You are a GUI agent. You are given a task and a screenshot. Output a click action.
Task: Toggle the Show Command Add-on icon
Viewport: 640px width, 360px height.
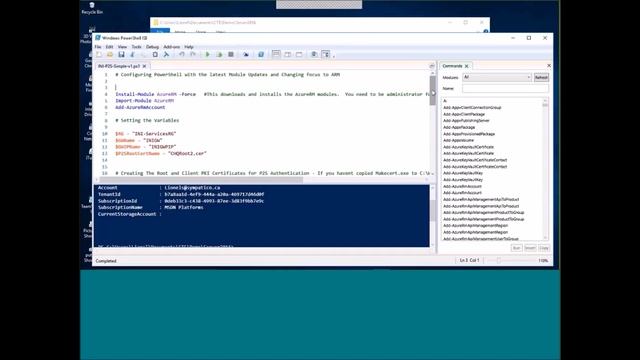pos(326,54)
